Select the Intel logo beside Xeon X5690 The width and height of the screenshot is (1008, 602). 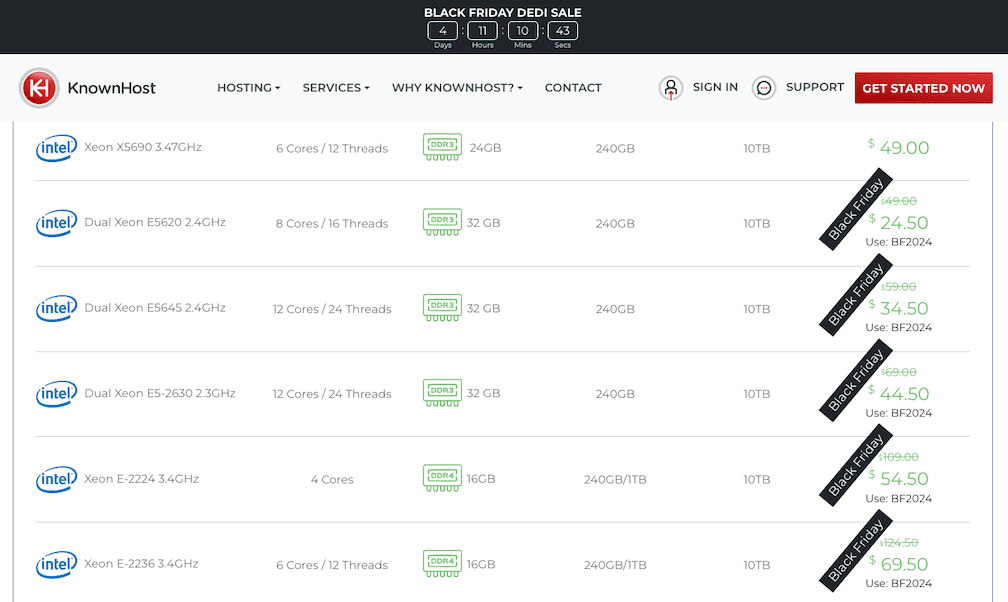point(56,147)
